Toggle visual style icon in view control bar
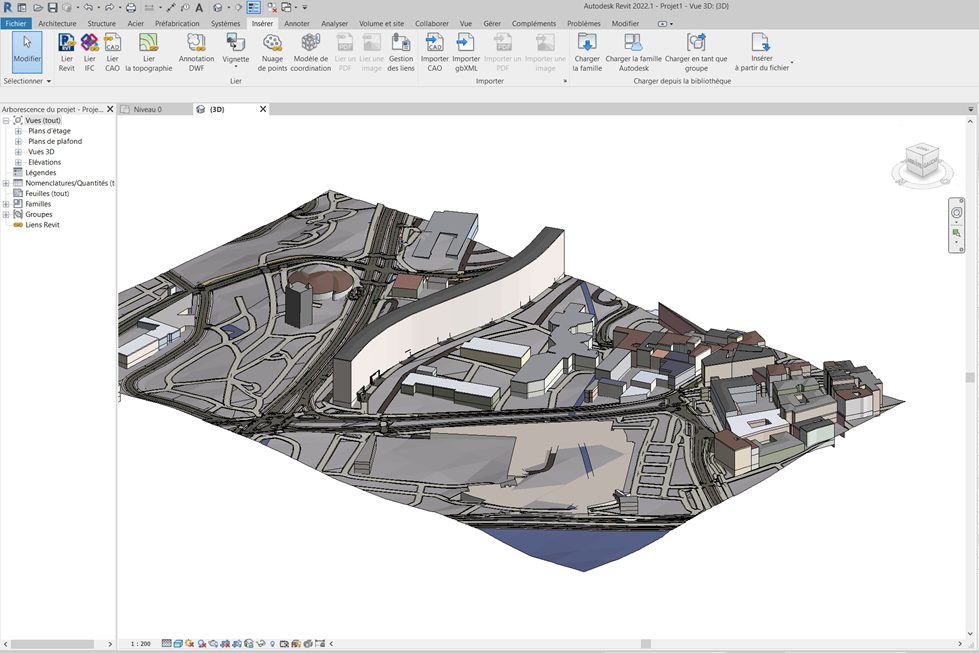 (178, 644)
